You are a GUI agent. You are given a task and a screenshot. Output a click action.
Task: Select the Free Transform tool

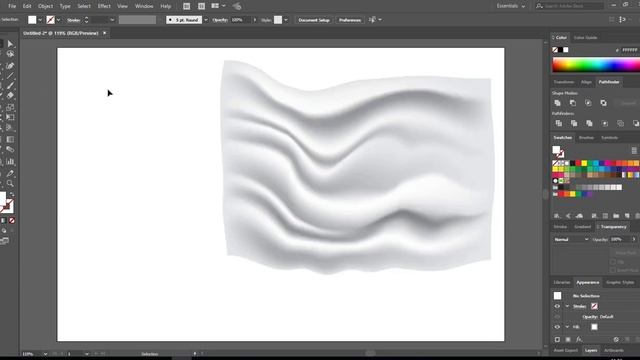pyautogui.click(x=10, y=118)
